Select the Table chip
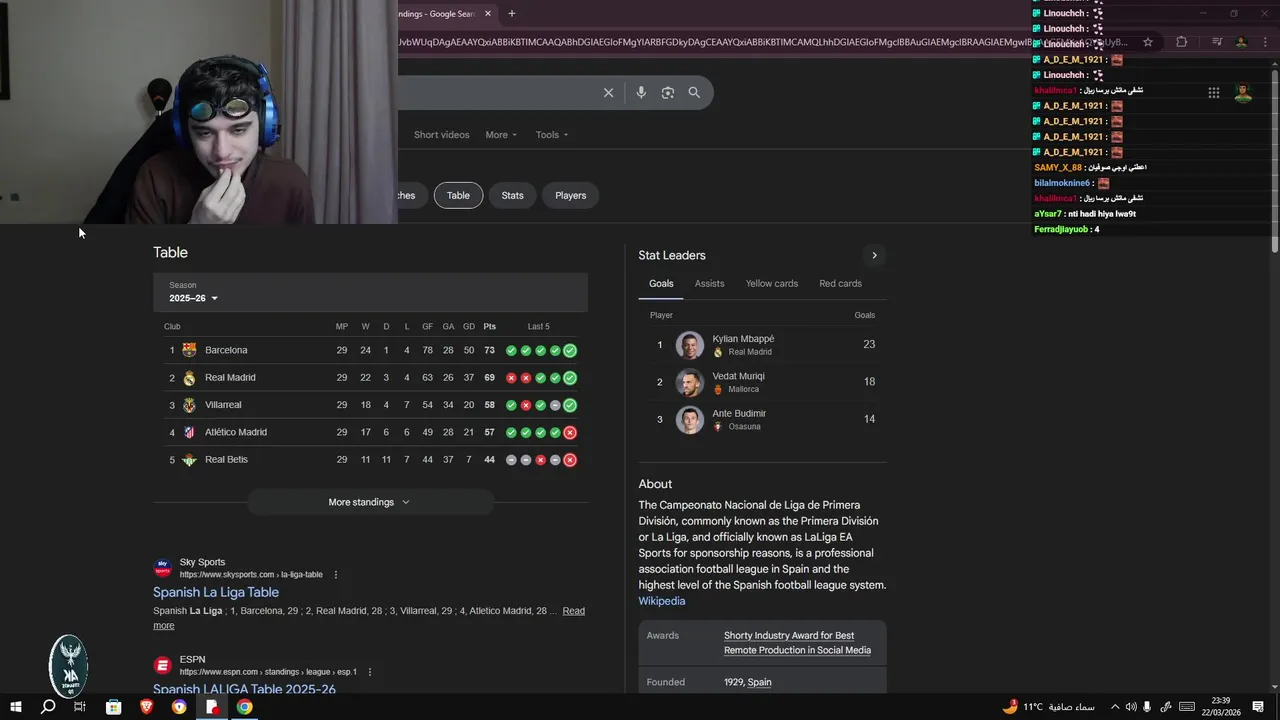 458,195
